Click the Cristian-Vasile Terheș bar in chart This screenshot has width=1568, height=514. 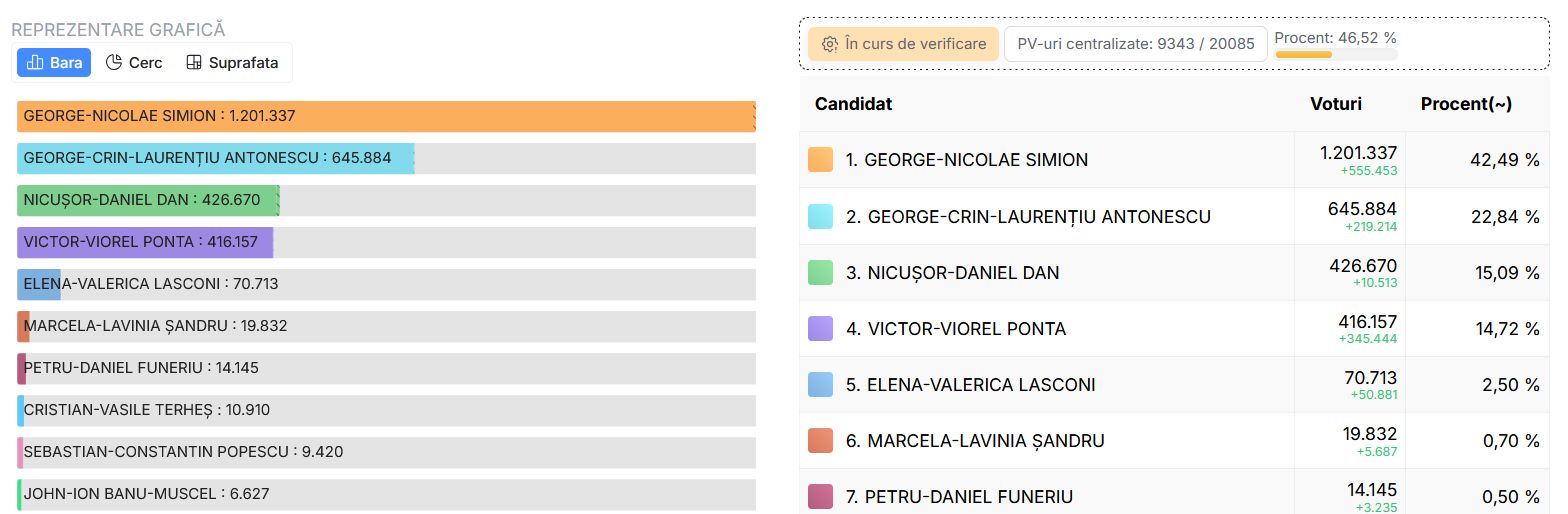[x=386, y=410]
